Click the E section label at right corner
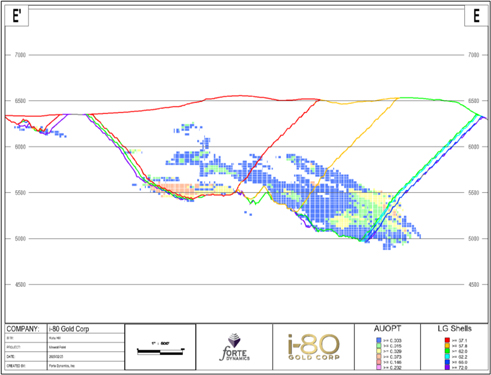 (x=477, y=16)
